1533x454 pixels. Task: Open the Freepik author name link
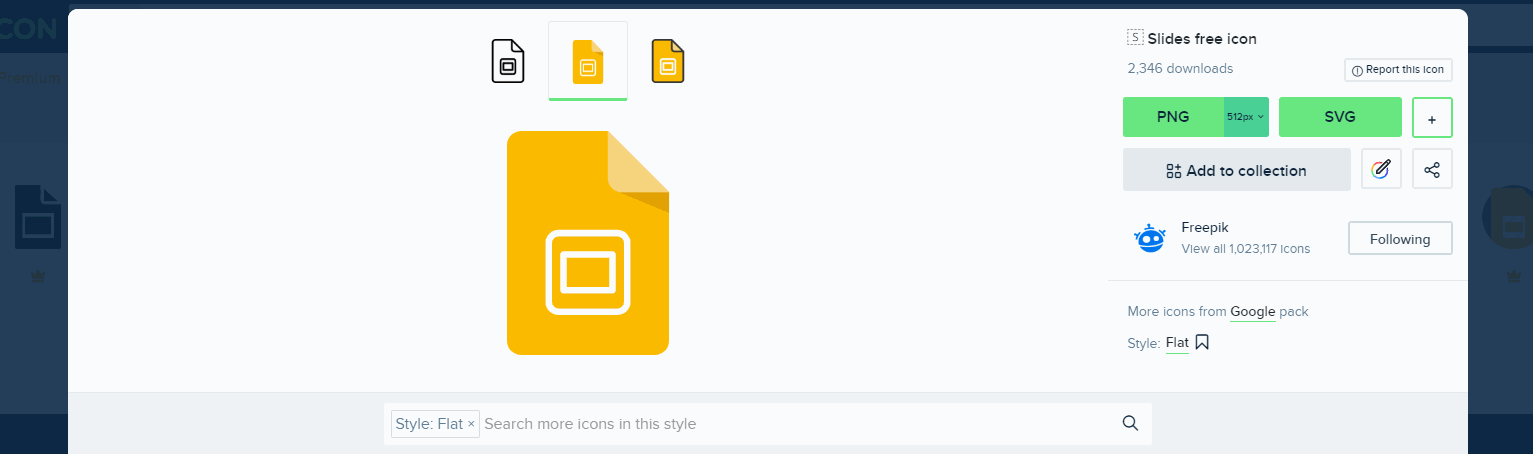point(1204,228)
